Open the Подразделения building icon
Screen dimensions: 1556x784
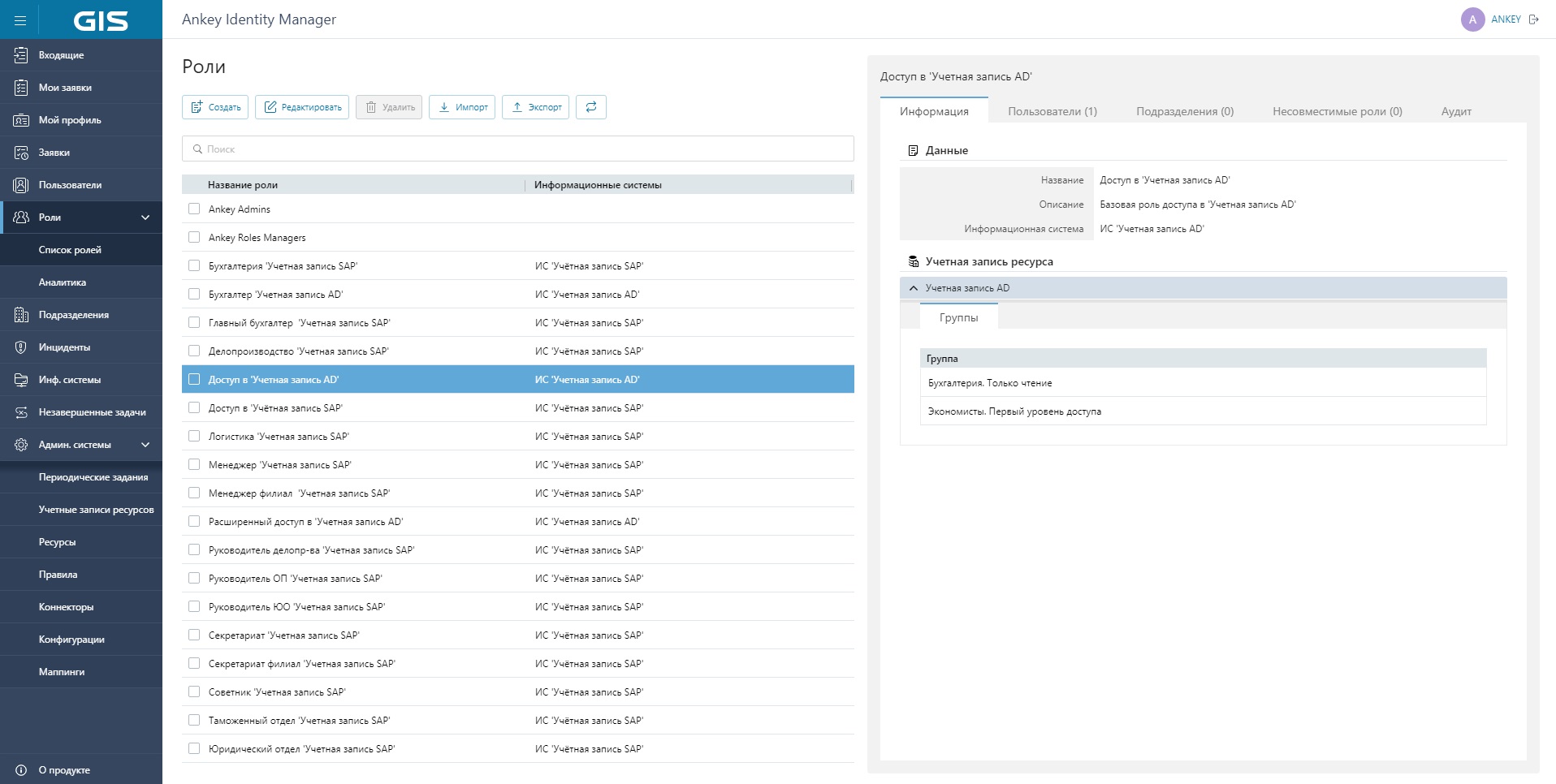pos(21,315)
